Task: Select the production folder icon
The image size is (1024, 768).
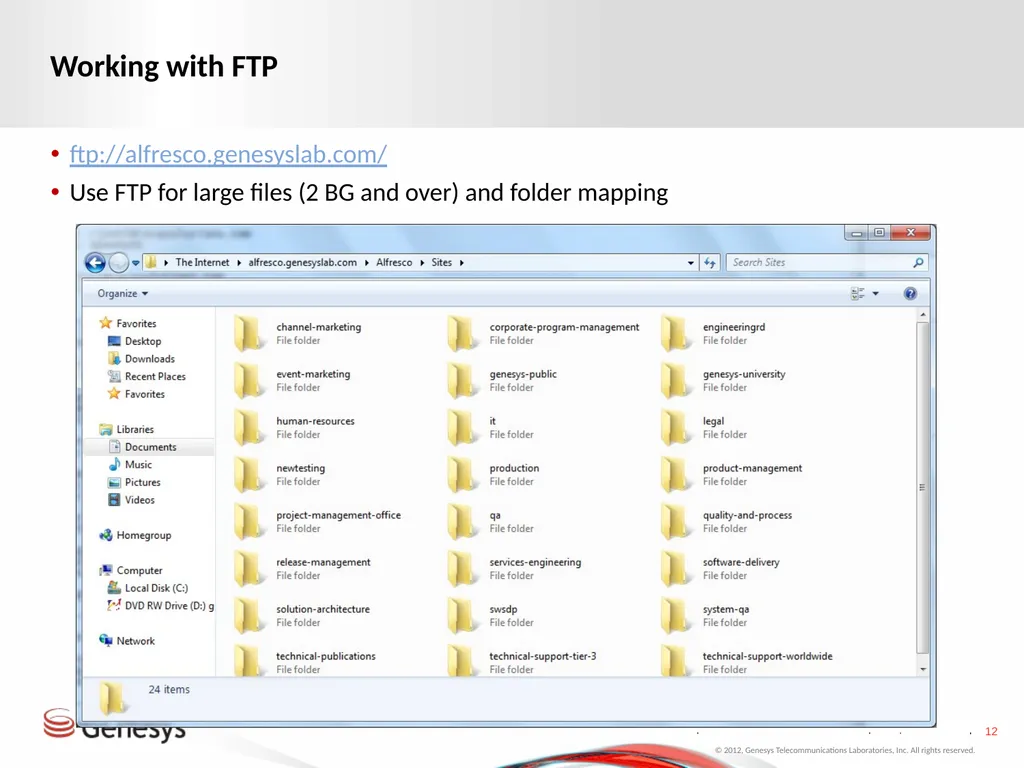Action: click(462, 474)
